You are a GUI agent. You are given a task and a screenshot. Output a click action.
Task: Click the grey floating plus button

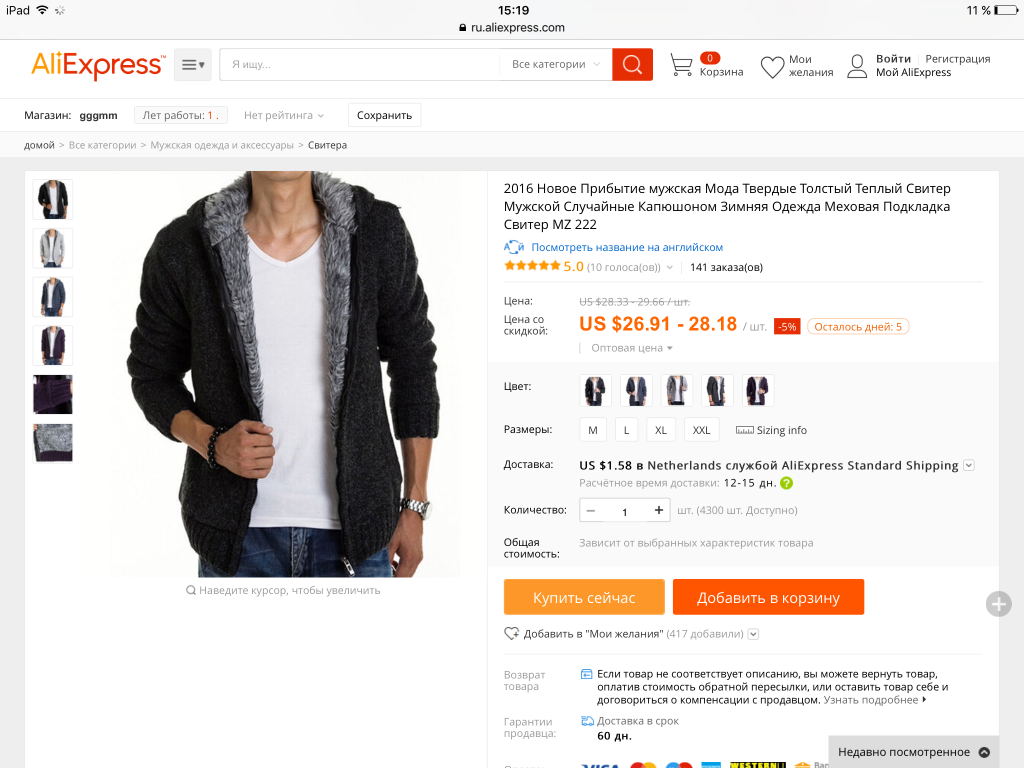(x=998, y=604)
